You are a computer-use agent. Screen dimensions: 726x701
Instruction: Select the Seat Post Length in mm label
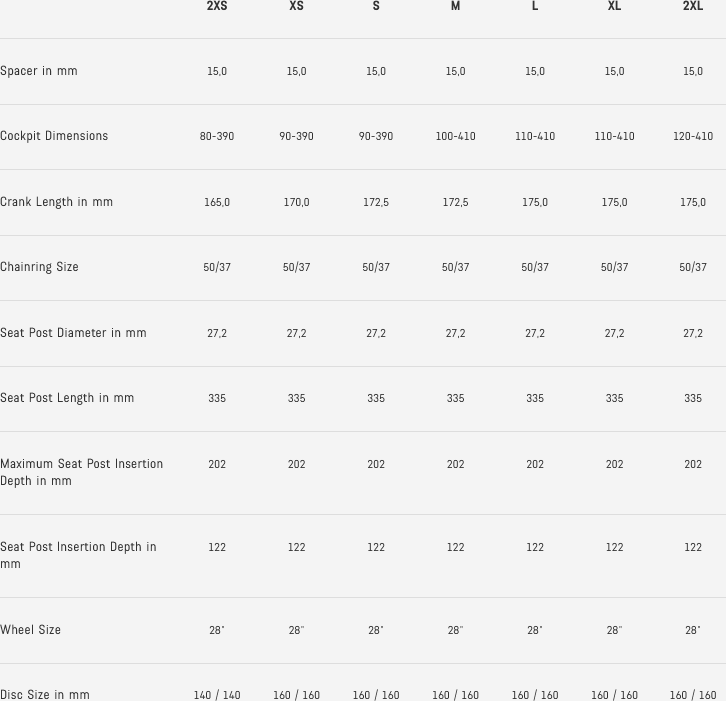(x=67, y=398)
